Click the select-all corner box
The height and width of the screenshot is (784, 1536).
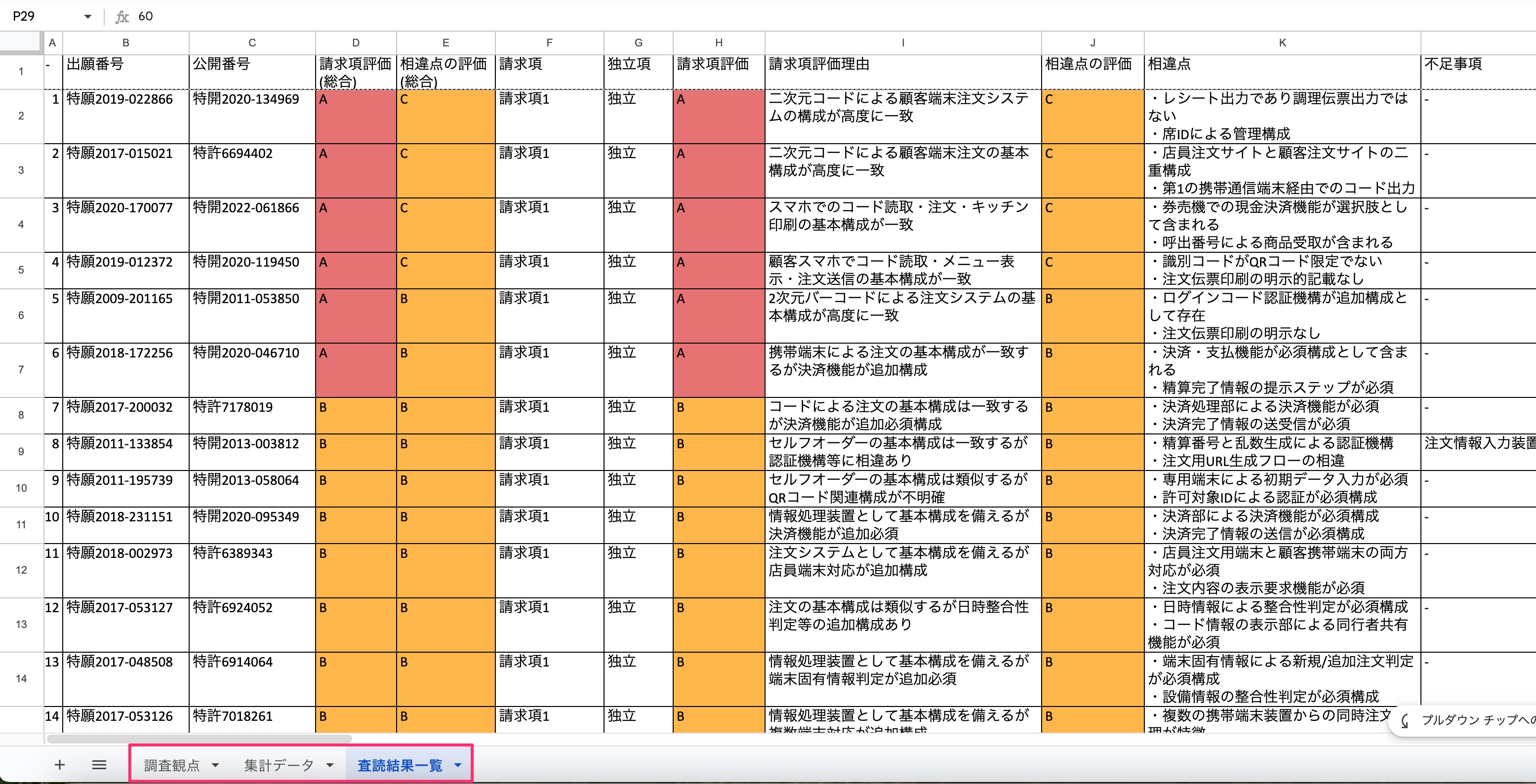21,43
